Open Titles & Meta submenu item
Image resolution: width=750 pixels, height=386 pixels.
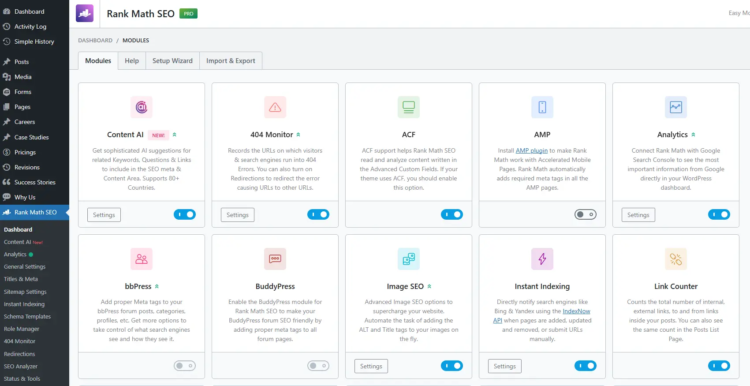point(21,279)
